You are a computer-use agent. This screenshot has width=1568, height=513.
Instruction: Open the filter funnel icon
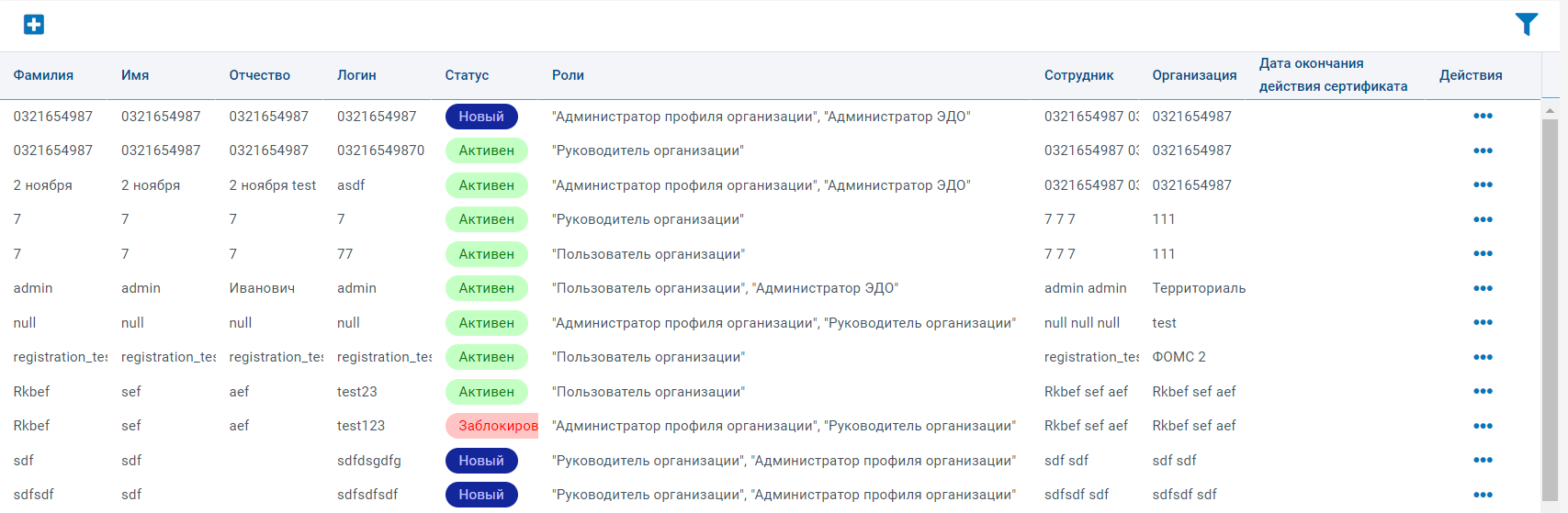pyautogui.click(x=1526, y=25)
